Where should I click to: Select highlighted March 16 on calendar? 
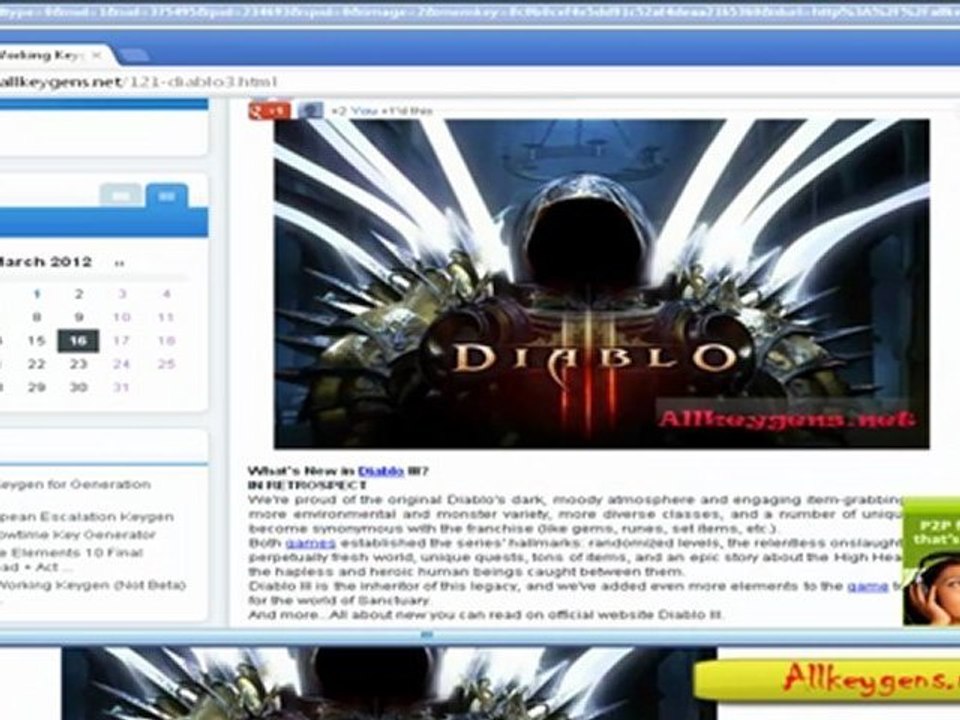click(78, 341)
